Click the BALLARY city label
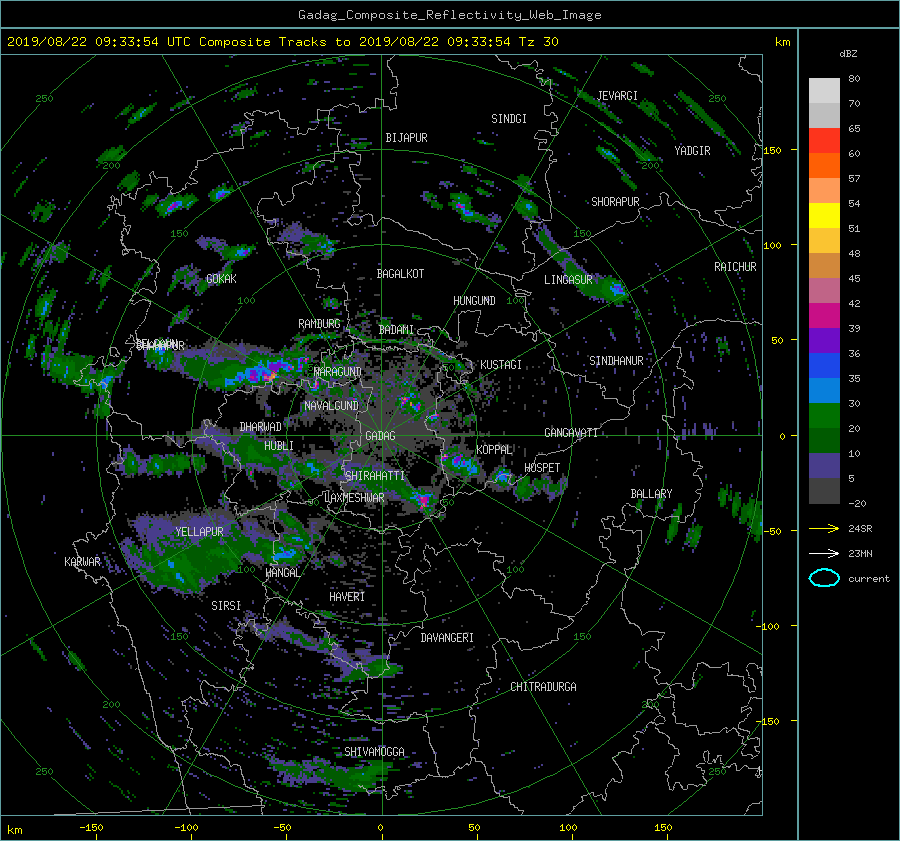This screenshot has height=841, width=900. pyautogui.click(x=651, y=494)
